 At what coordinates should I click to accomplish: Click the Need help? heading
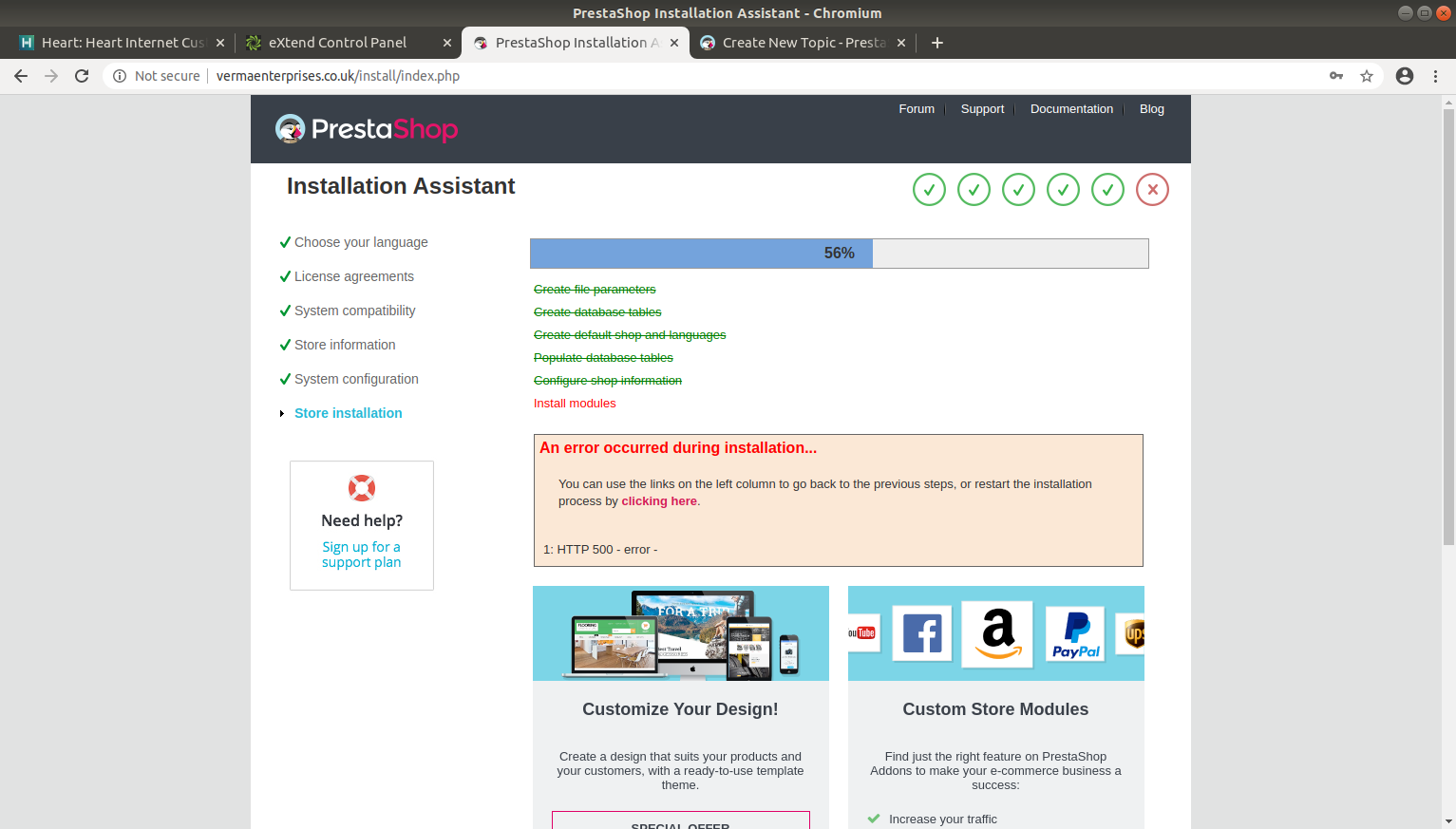pos(362,520)
